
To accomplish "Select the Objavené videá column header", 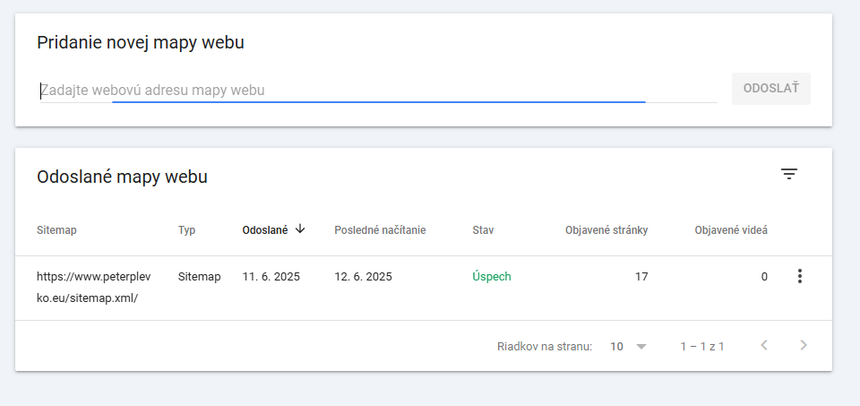I will tap(731, 230).
